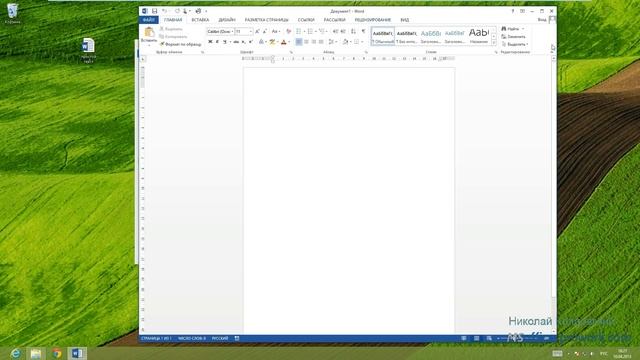Click the Copy (Копировать) command
The width and height of the screenshot is (640, 360).
click(x=173, y=37)
